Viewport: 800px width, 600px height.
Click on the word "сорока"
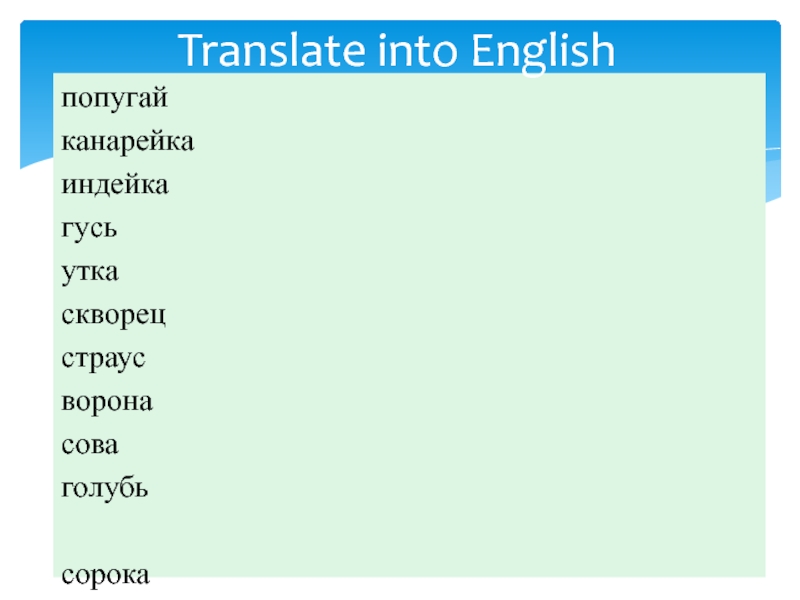[x=105, y=575]
